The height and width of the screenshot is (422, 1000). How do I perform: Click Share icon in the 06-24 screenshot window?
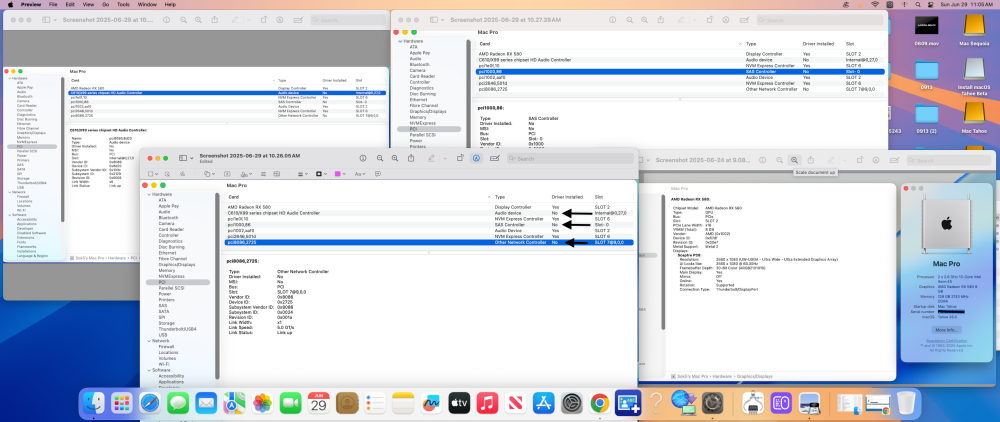811,161
